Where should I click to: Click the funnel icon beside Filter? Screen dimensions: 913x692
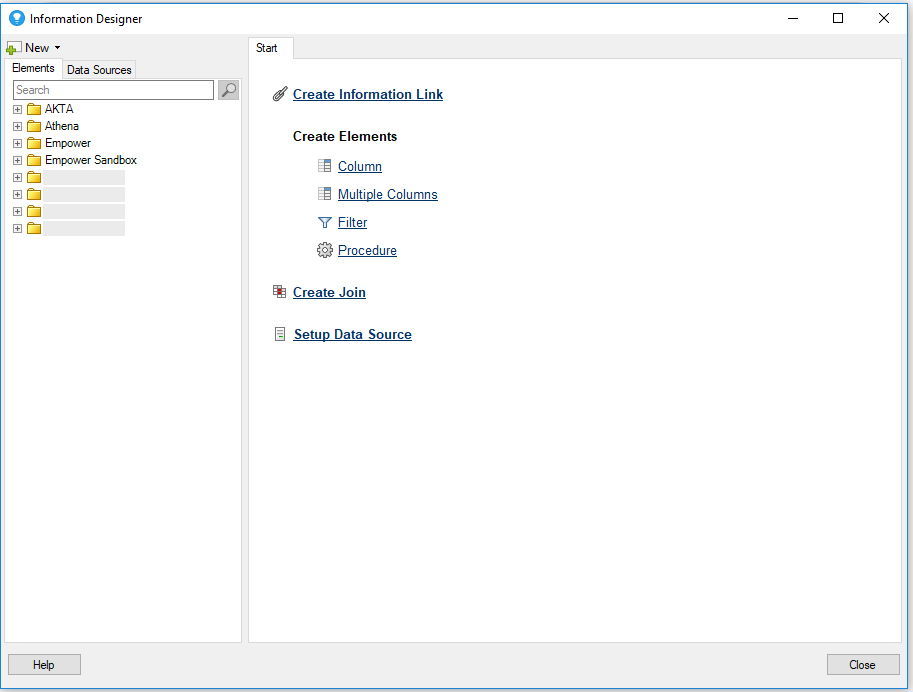click(x=324, y=223)
